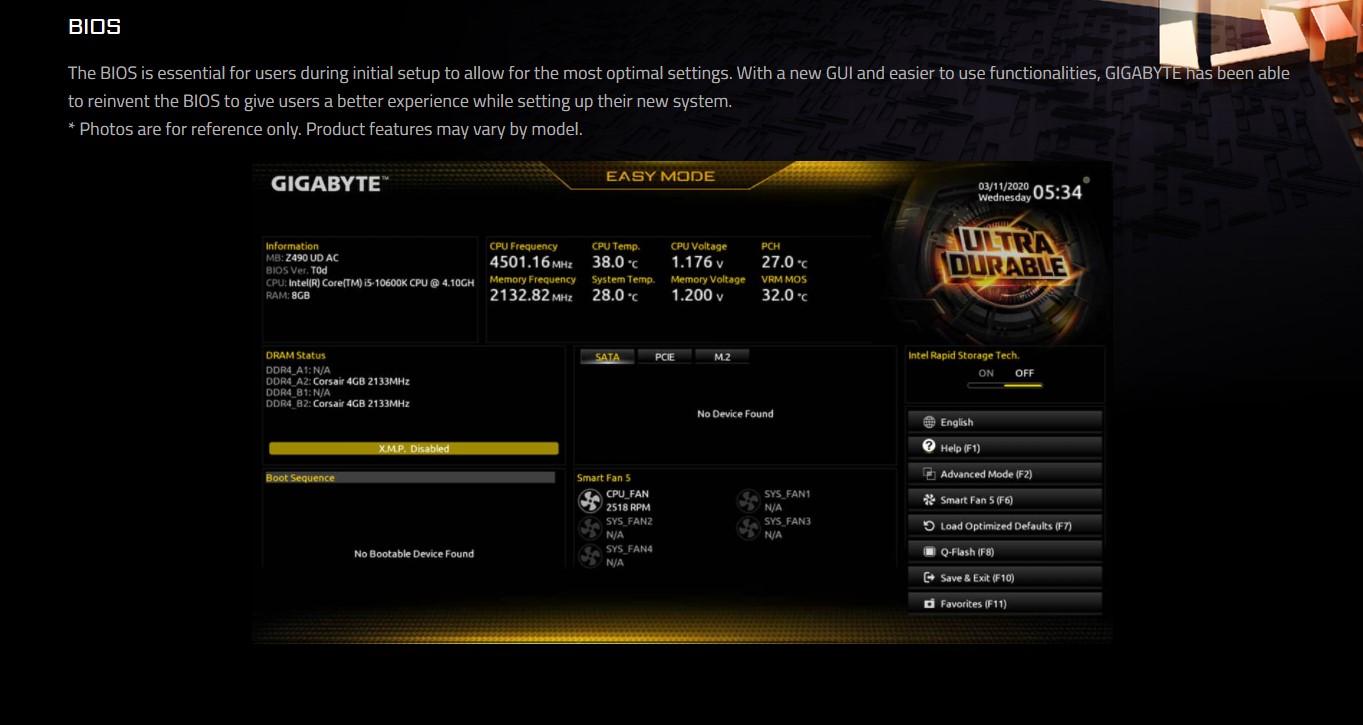Click the EASY MODE header banner
Image resolution: width=1363 pixels, height=725 pixels.
659,176
